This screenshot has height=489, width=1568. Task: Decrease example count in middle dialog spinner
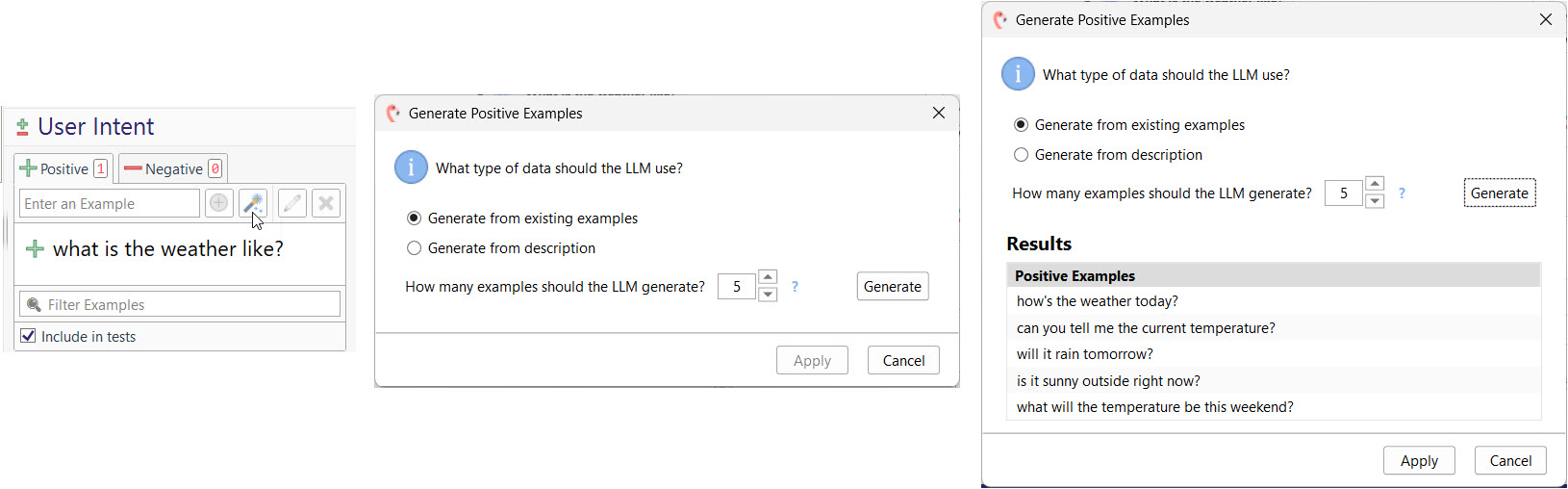(768, 295)
